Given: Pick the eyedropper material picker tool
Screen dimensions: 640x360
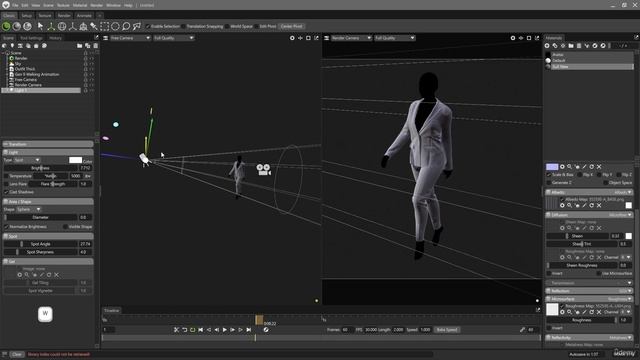Looking at the screenshot, I should point(94,27).
